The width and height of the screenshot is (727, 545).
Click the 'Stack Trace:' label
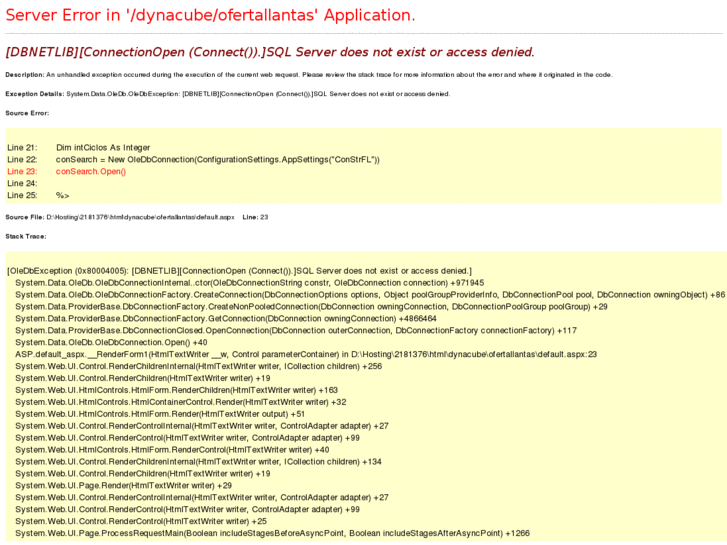pyautogui.click(x=26, y=237)
